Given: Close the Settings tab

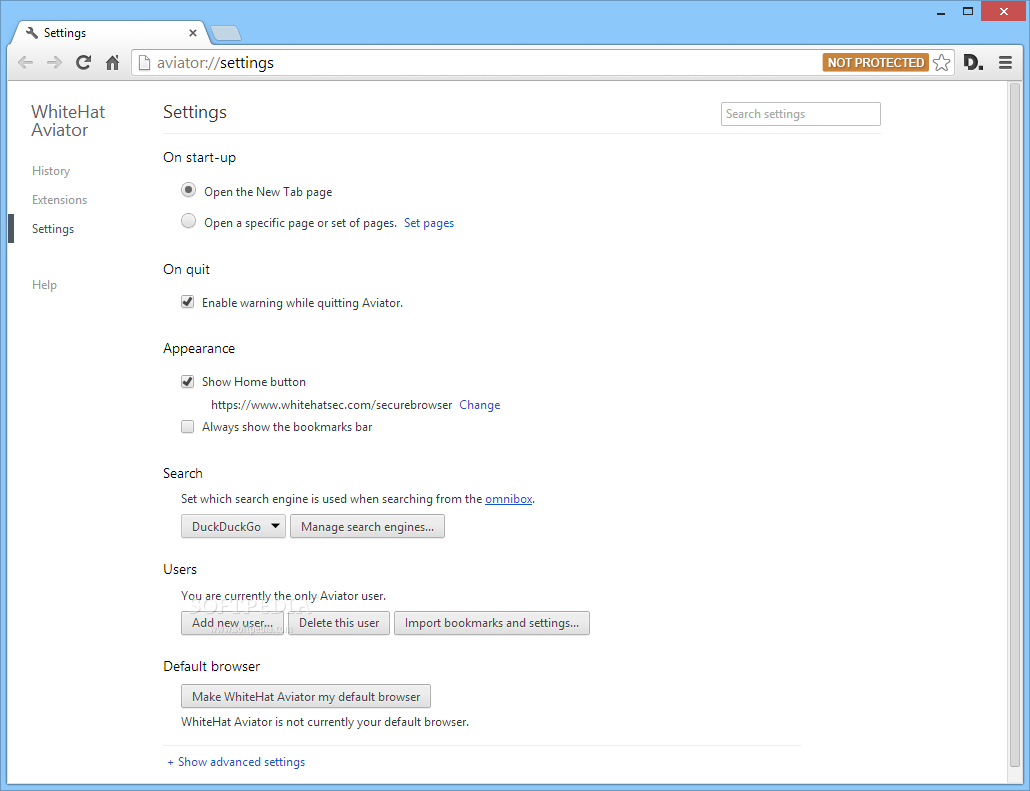Looking at the screenshot, I should tap(192, 33).
